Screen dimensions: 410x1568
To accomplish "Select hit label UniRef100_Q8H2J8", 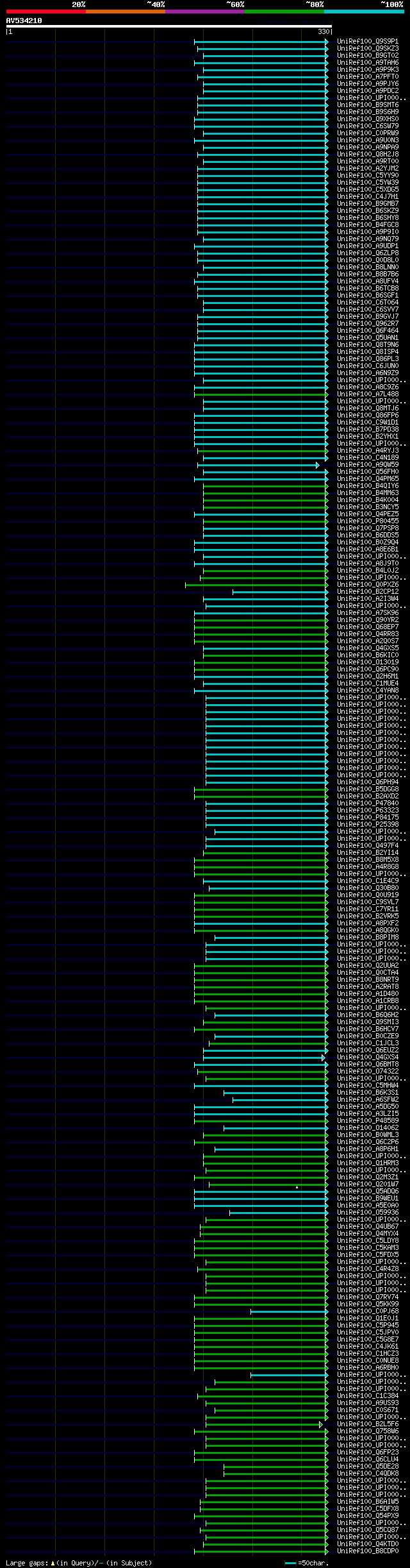I will click(368, 154).
